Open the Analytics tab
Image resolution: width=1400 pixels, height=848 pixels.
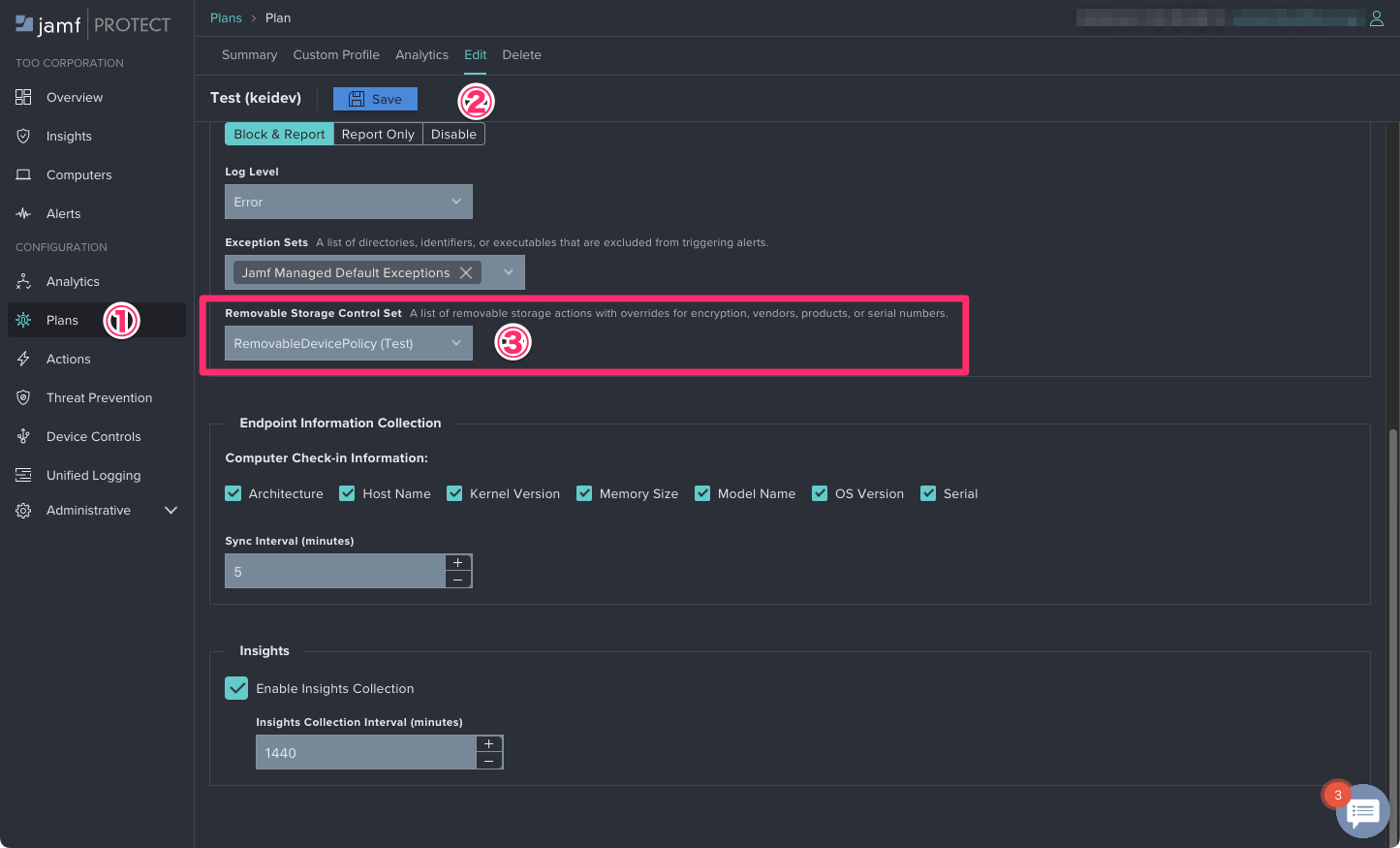pyautogui.click(x=421, y=54)
